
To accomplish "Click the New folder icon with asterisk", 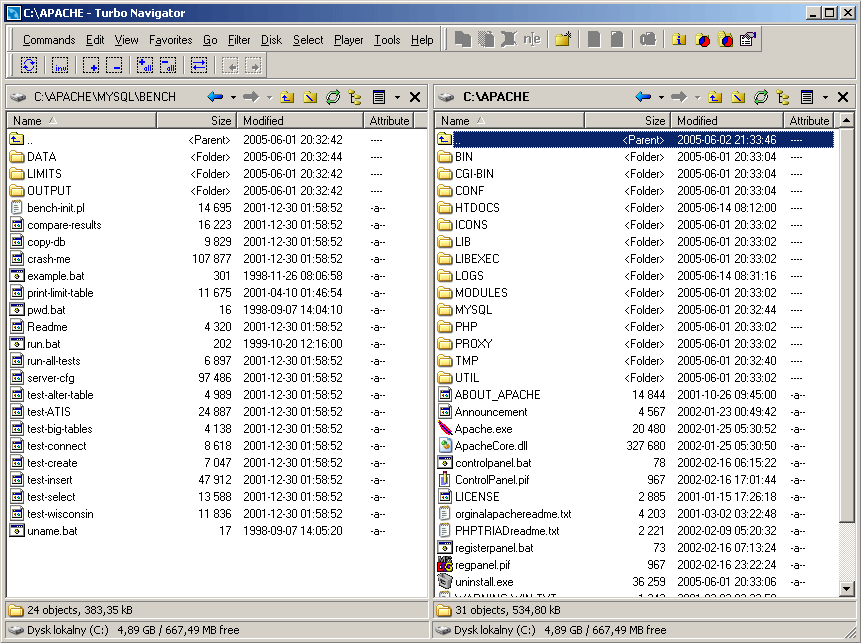I will point(563,39).
